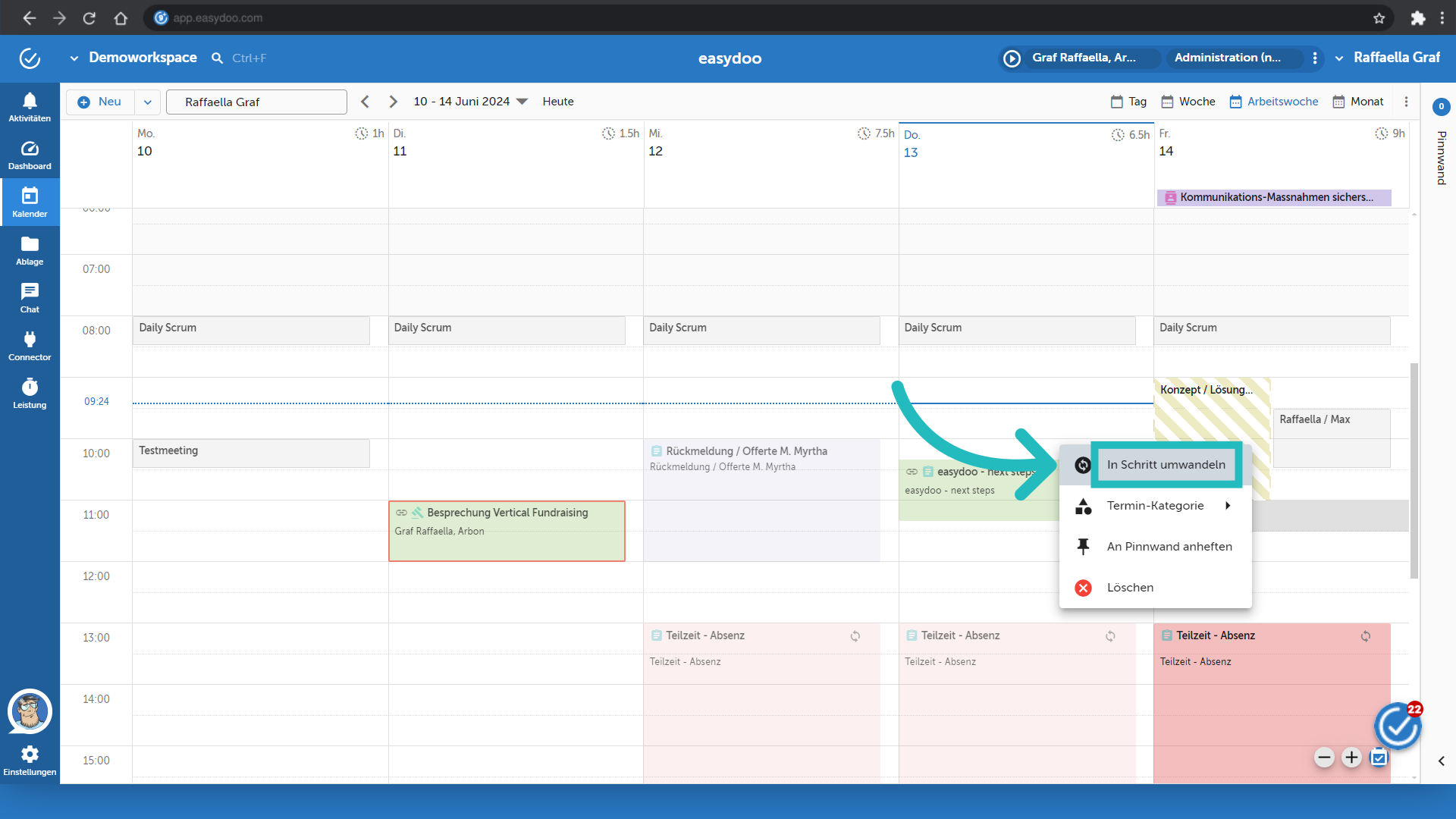Click Thursday 13 day header
Viewport: 1456px width, 819px height.
pyautogui.click(x=911, y=144)
